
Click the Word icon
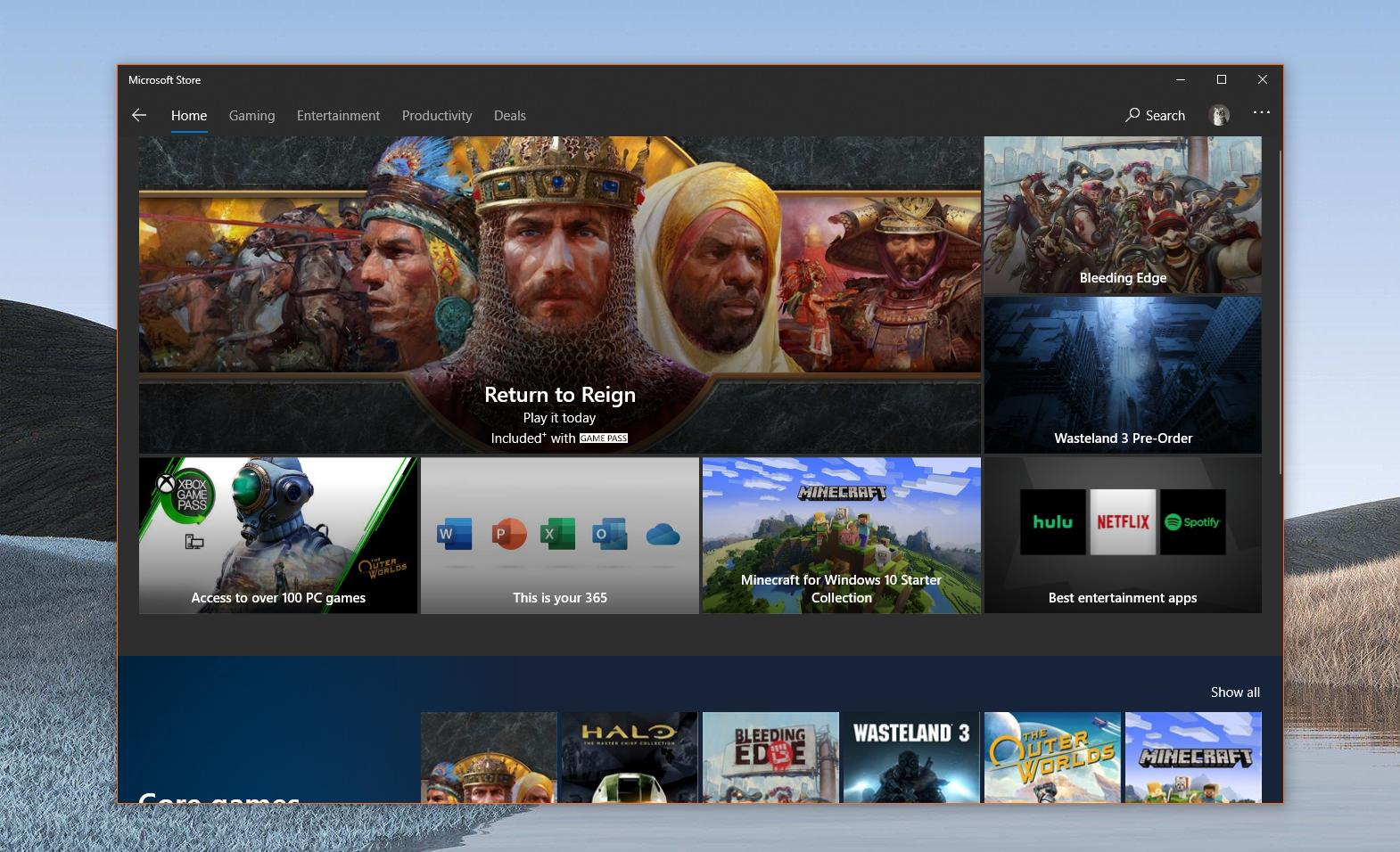click(x=454, y=534)
